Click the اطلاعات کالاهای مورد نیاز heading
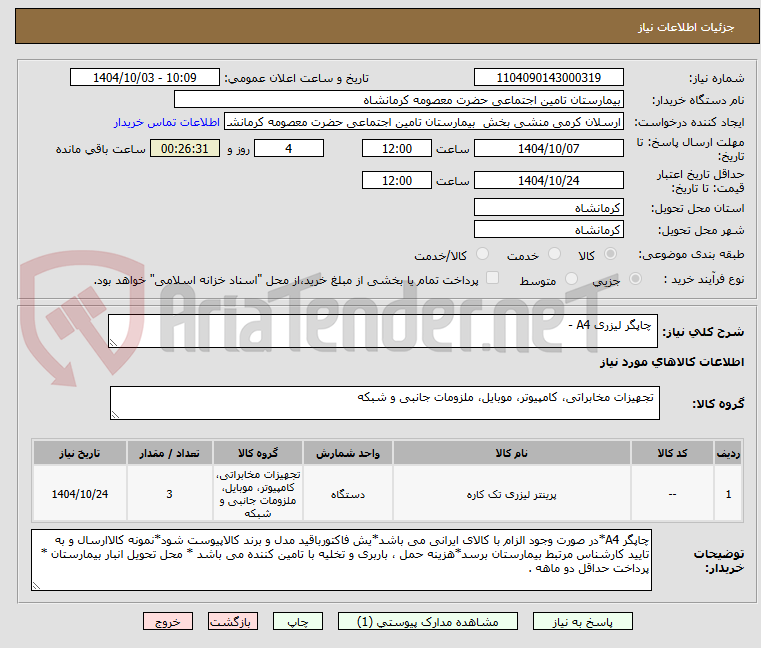This screenshot has height=648, width=761. tap(672, 362)
